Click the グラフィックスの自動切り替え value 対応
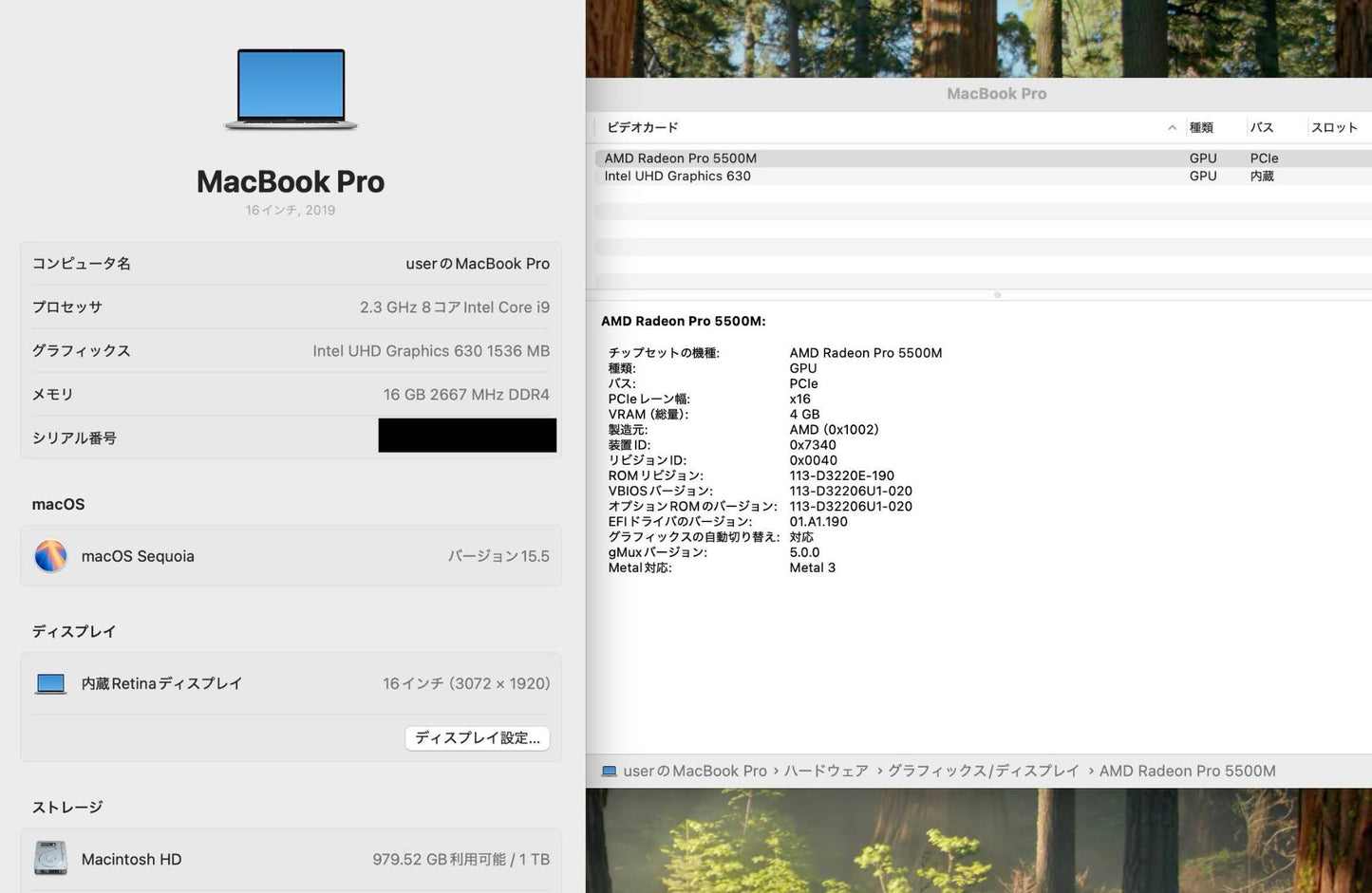This screenshot has height=893, width=1372. (x=801, y=537)
